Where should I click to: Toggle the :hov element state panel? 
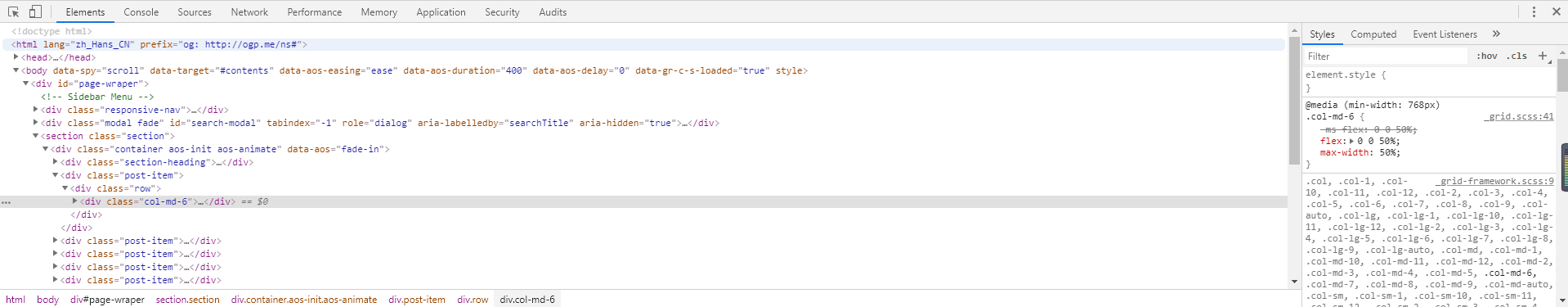(1486, 56)
